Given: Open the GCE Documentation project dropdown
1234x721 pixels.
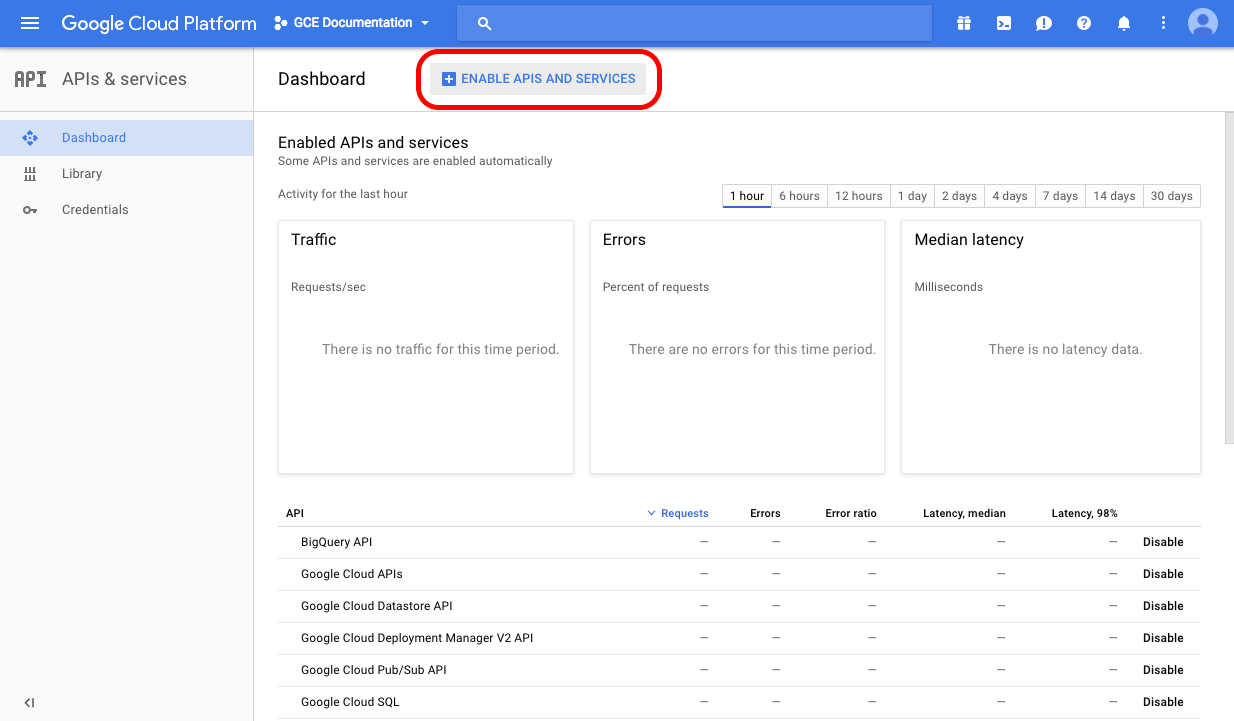Looking at the screenshot, I should (x=352, y=23).
